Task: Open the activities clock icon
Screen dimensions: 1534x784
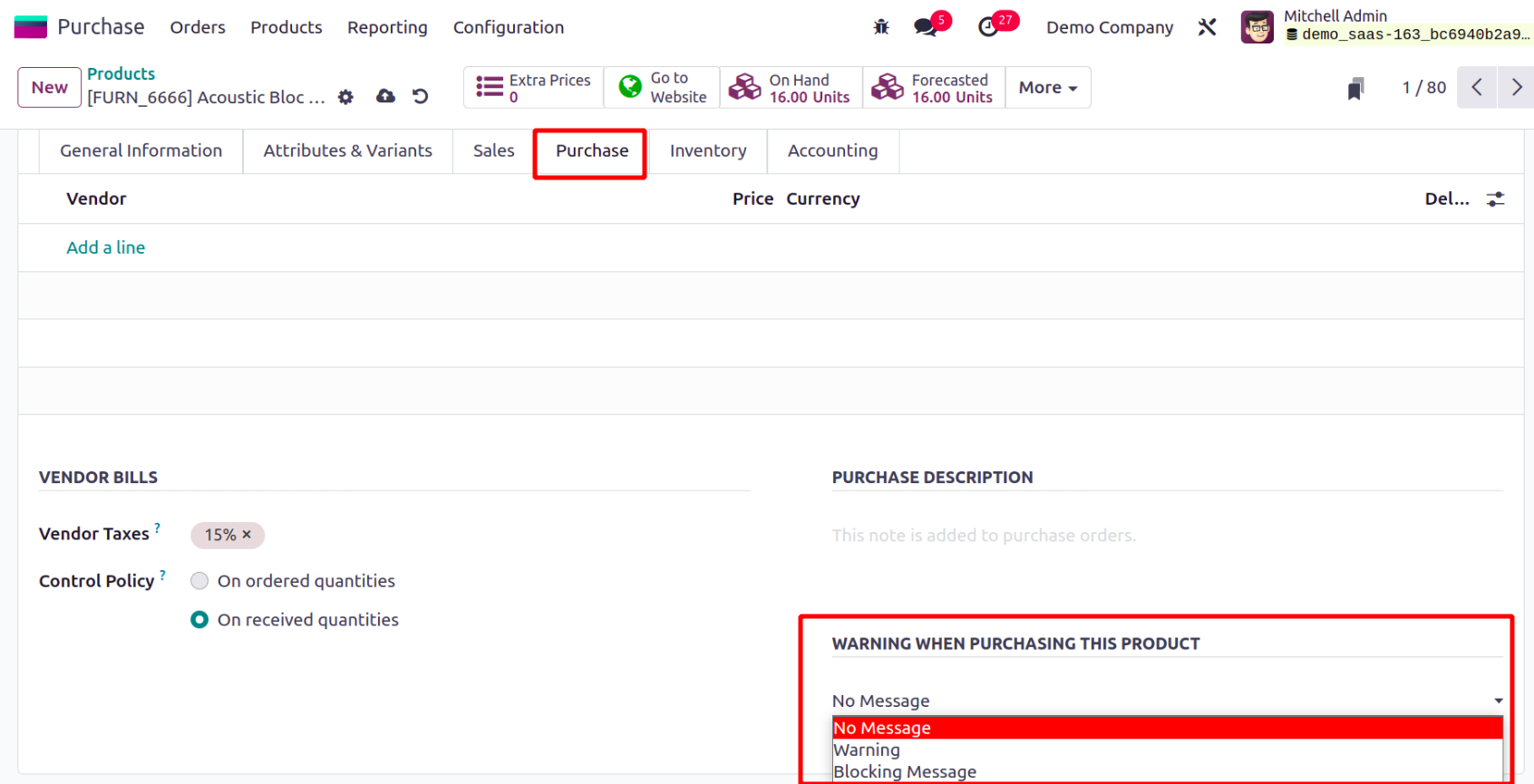Action: [988, 27]
